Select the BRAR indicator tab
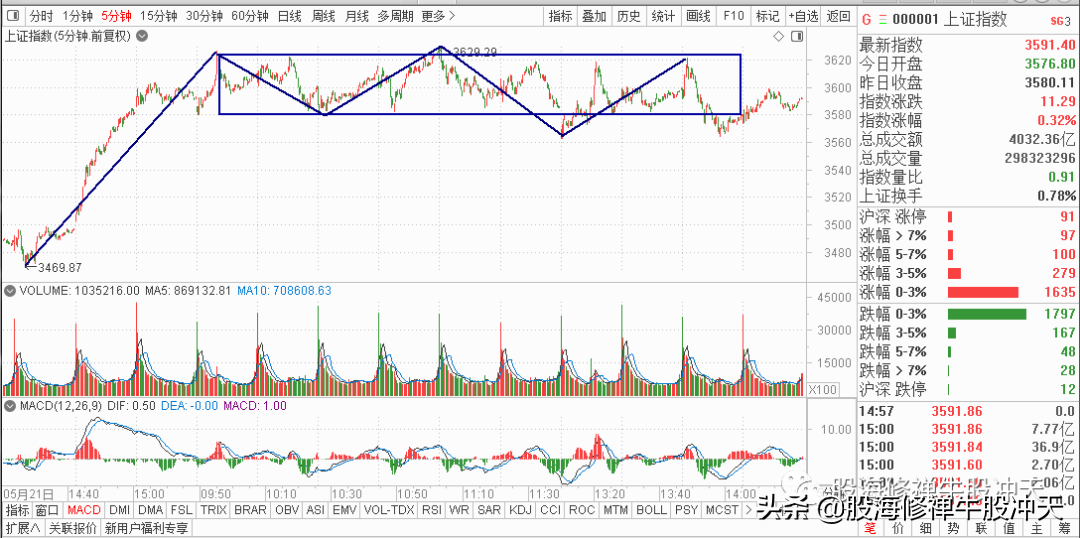1080x538 pixels. click(251, 510)
